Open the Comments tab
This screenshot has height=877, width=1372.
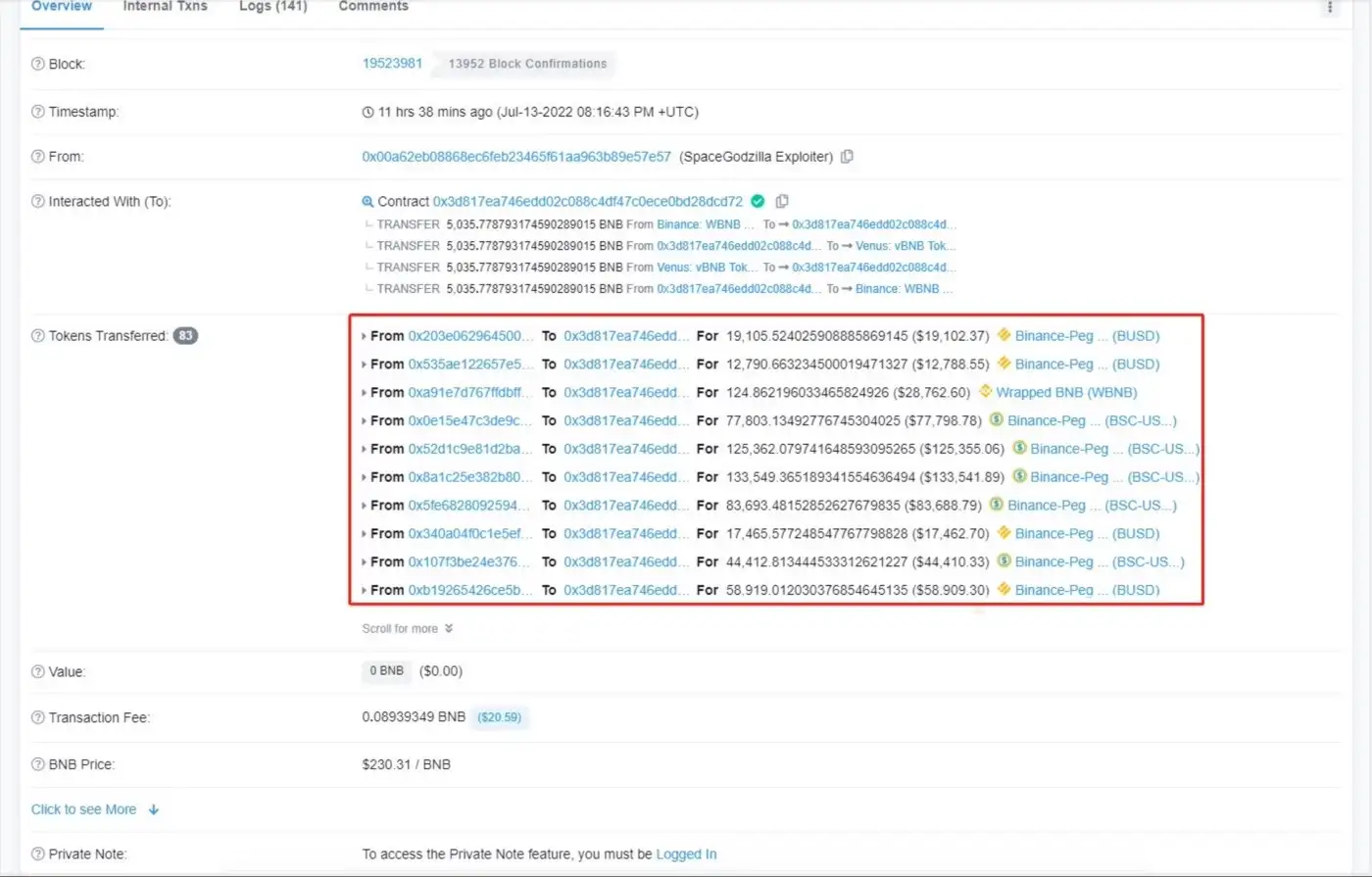tap(373, 7)
